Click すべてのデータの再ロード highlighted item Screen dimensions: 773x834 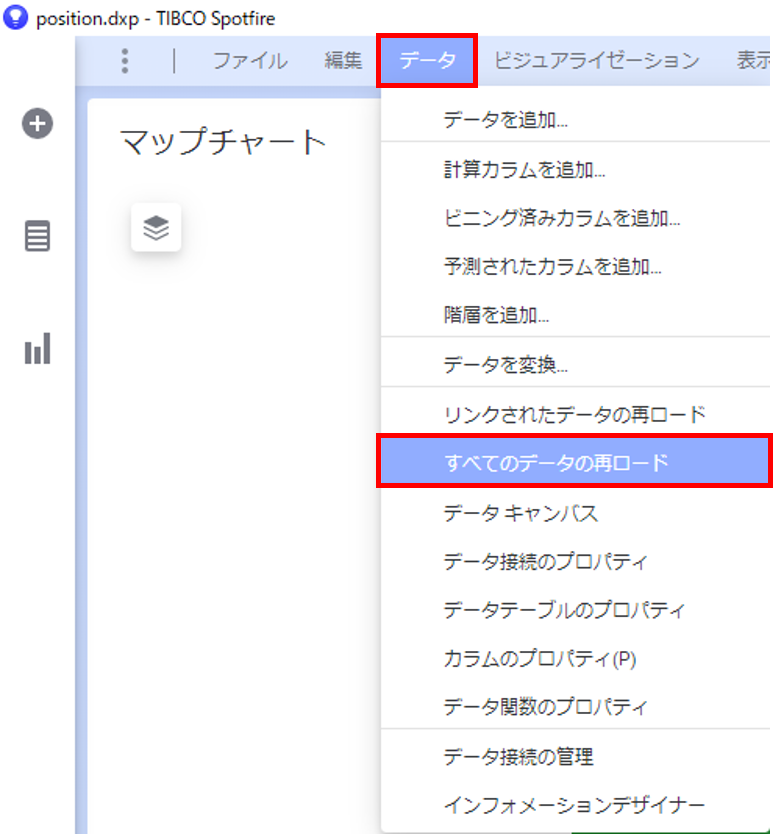pyautogui.click(x=575, y=462)
